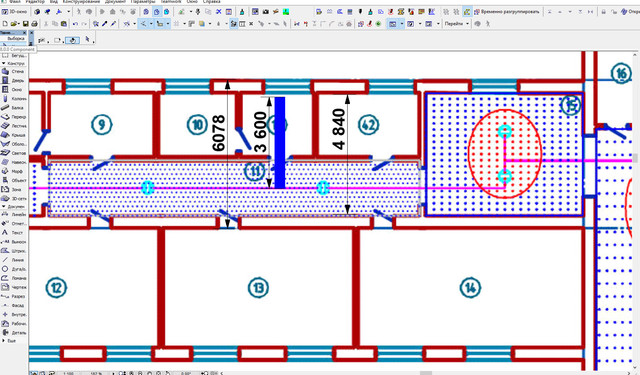640x375 pixels.
Task: Toggle the Suspend Groups highlighted icon
Action: click(x=467, y=12)
